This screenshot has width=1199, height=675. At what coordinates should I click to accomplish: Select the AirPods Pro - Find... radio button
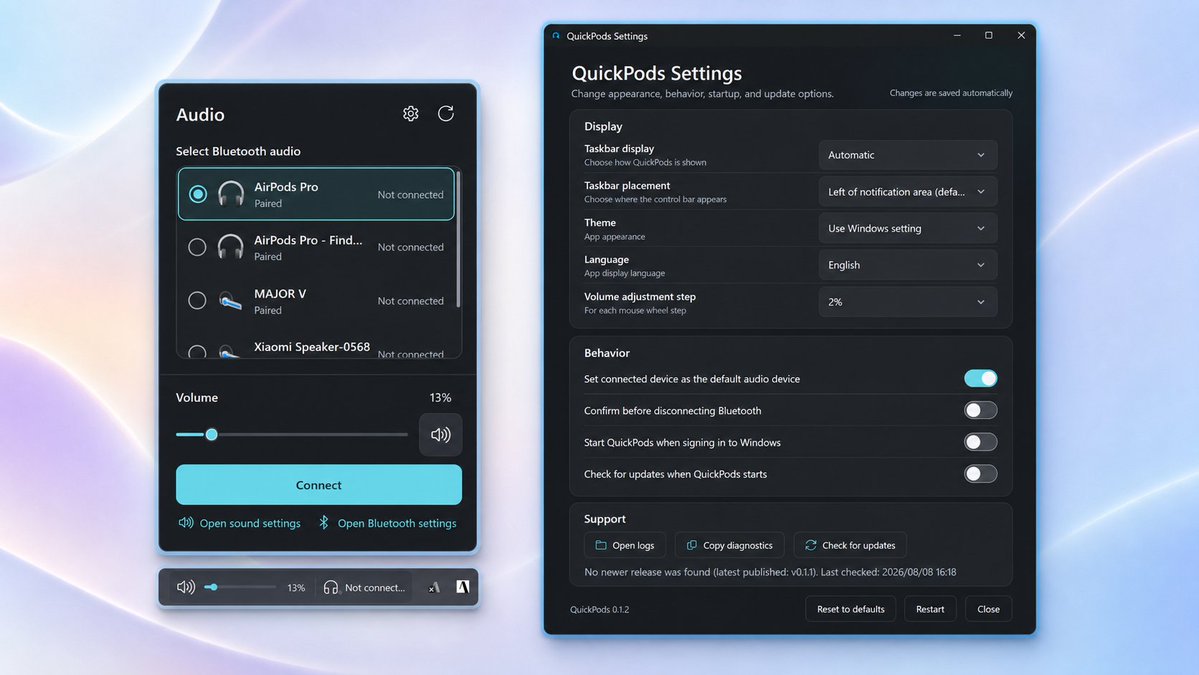point(197,247)
